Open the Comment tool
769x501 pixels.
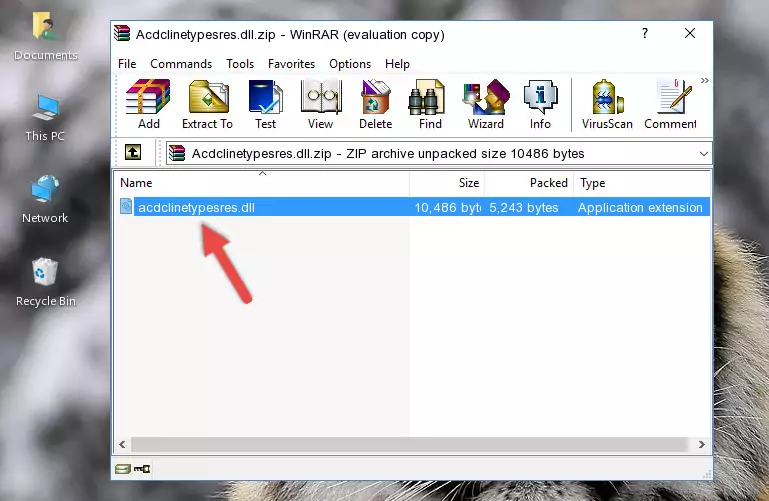[x=670, y=104]
